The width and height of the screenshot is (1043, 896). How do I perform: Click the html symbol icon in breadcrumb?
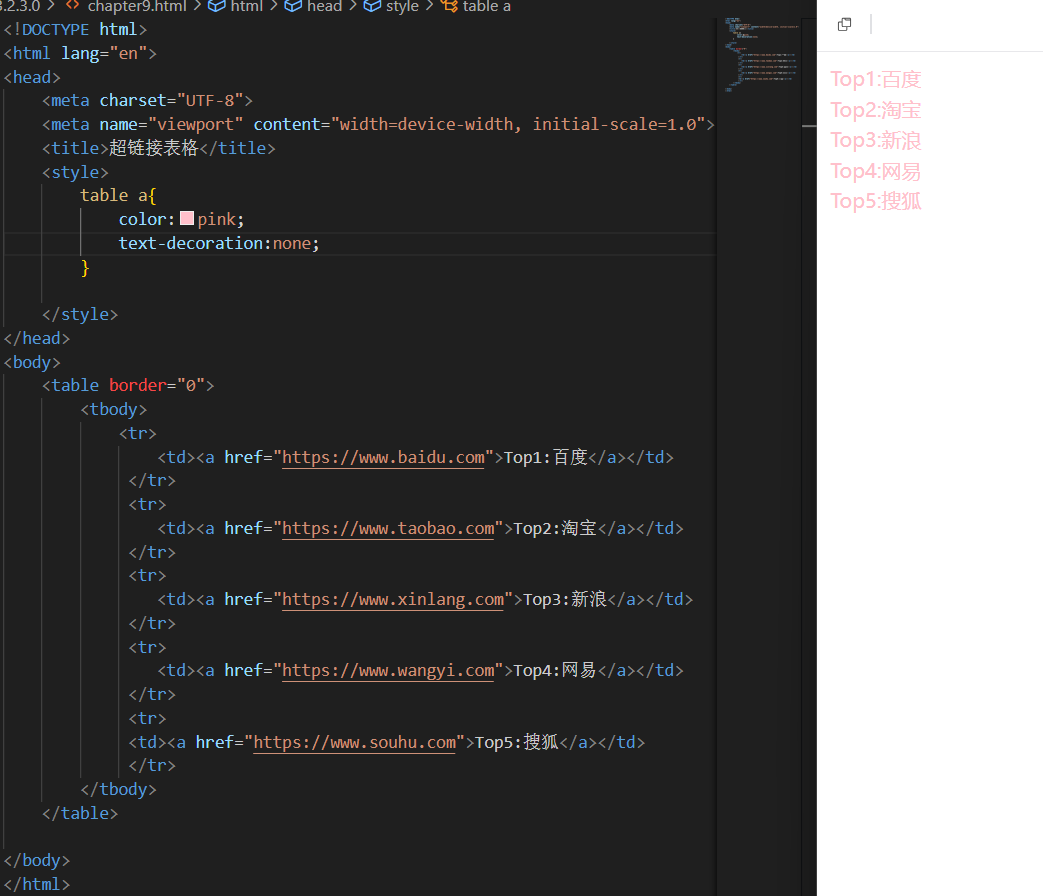(216, 6)
